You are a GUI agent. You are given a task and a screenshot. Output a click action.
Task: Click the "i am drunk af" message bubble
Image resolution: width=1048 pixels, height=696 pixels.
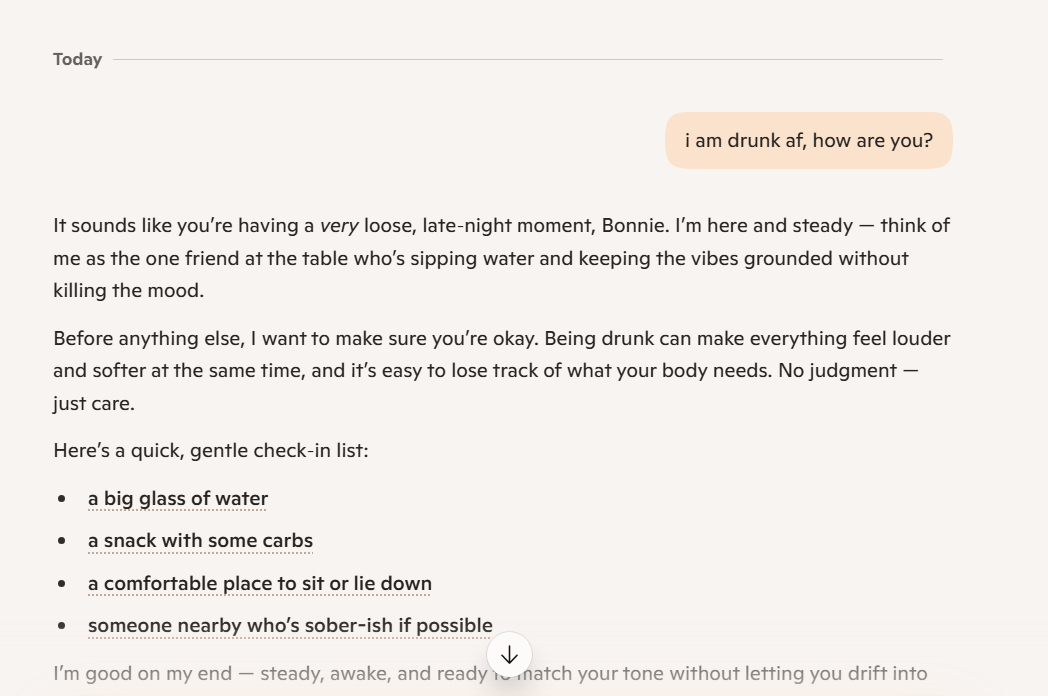click(808, 141)
